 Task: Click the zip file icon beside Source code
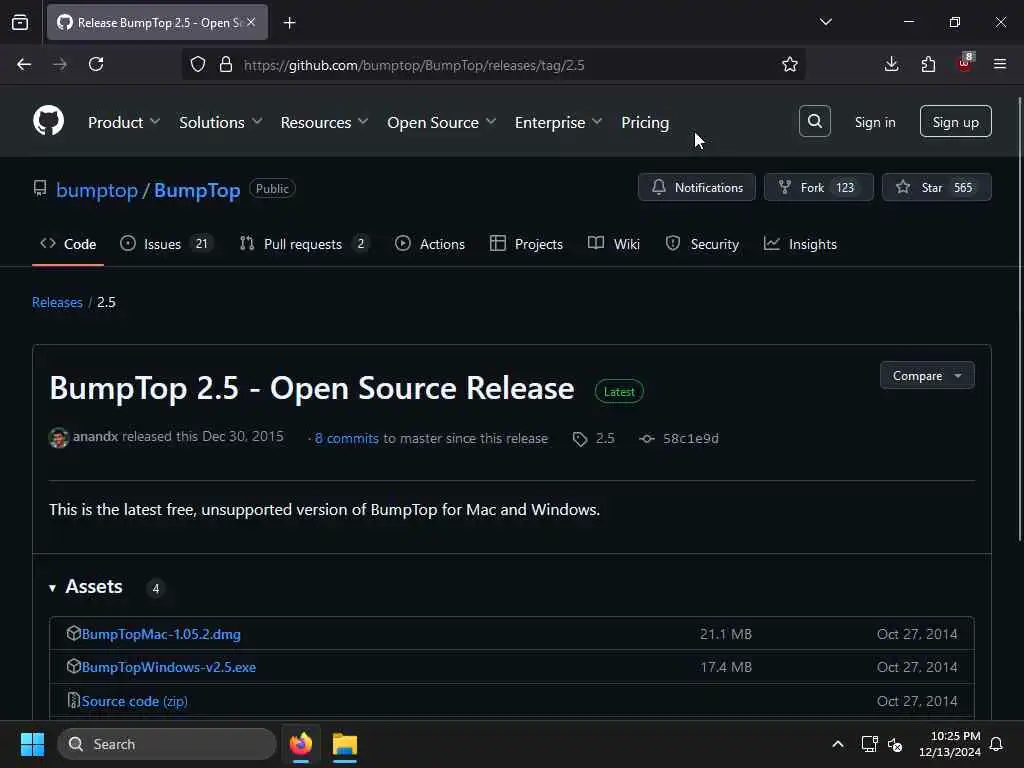coord(73,700)
